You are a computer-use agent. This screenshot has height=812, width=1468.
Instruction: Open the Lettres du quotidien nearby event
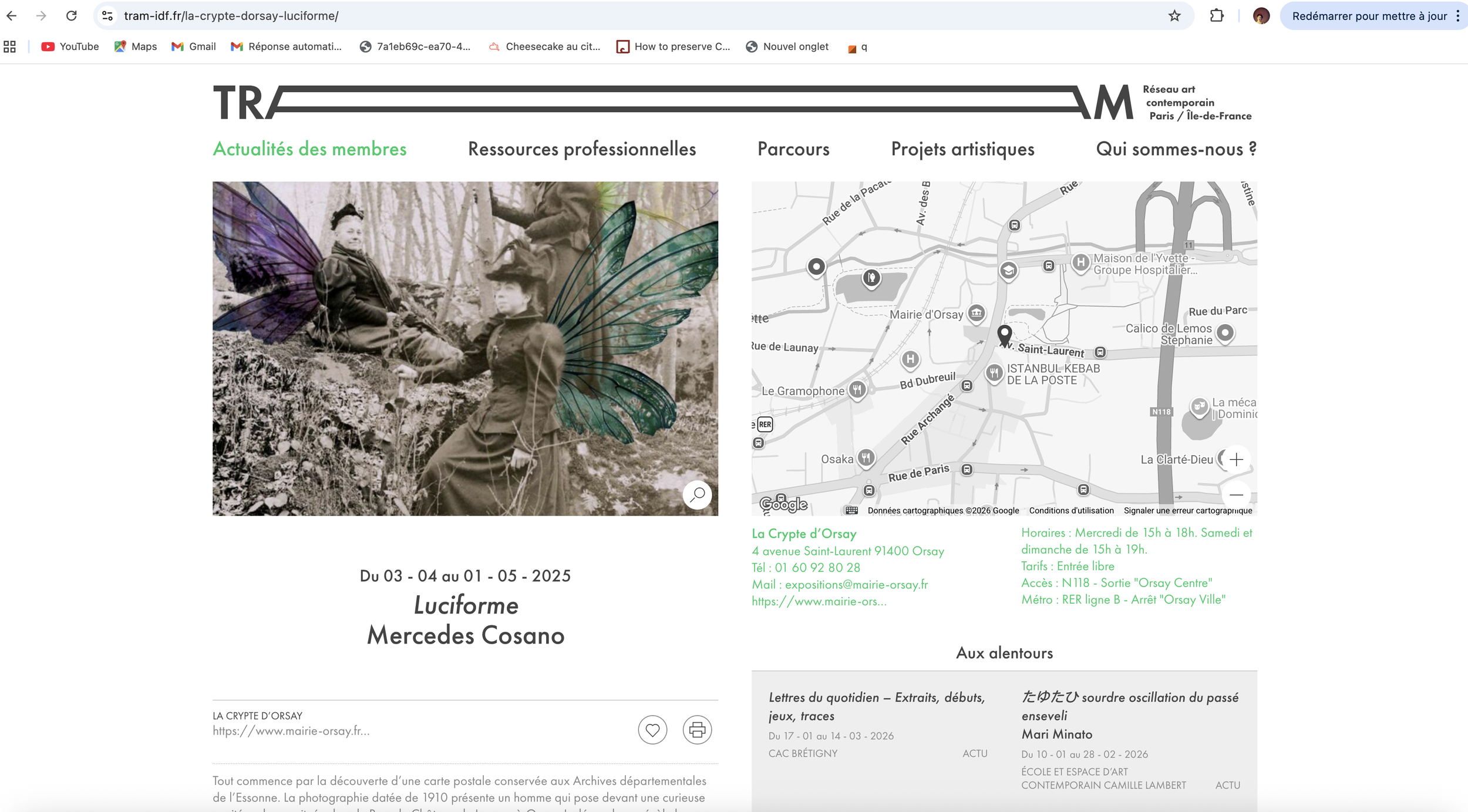pos(876,706)
